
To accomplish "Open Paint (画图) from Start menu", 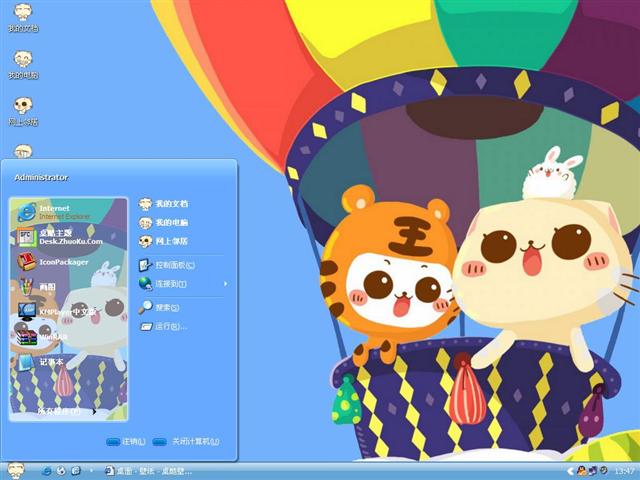I will pyautogui.click(x=69, y=287).
